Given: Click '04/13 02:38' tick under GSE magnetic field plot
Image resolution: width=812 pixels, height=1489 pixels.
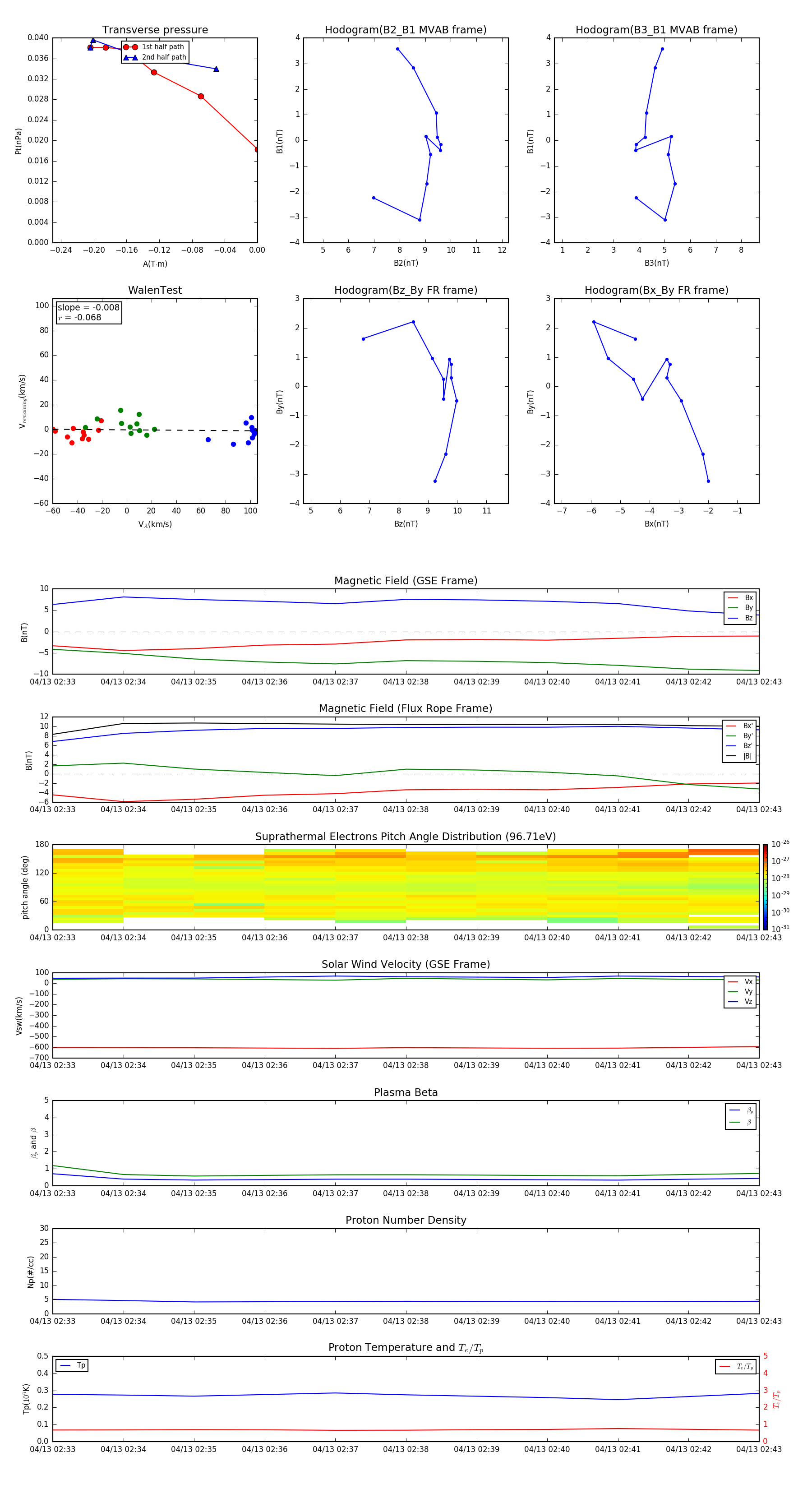Looking at the screenshot, I should click(406, 682).
